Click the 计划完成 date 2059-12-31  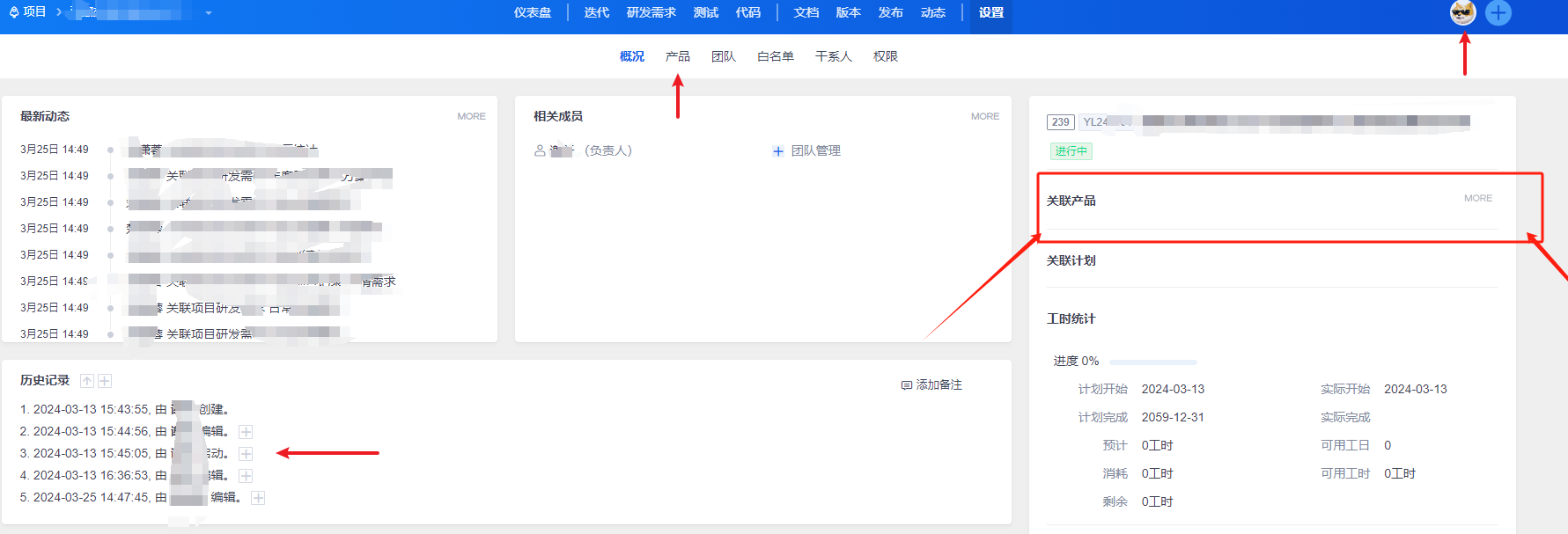(x=1173, y=417)
